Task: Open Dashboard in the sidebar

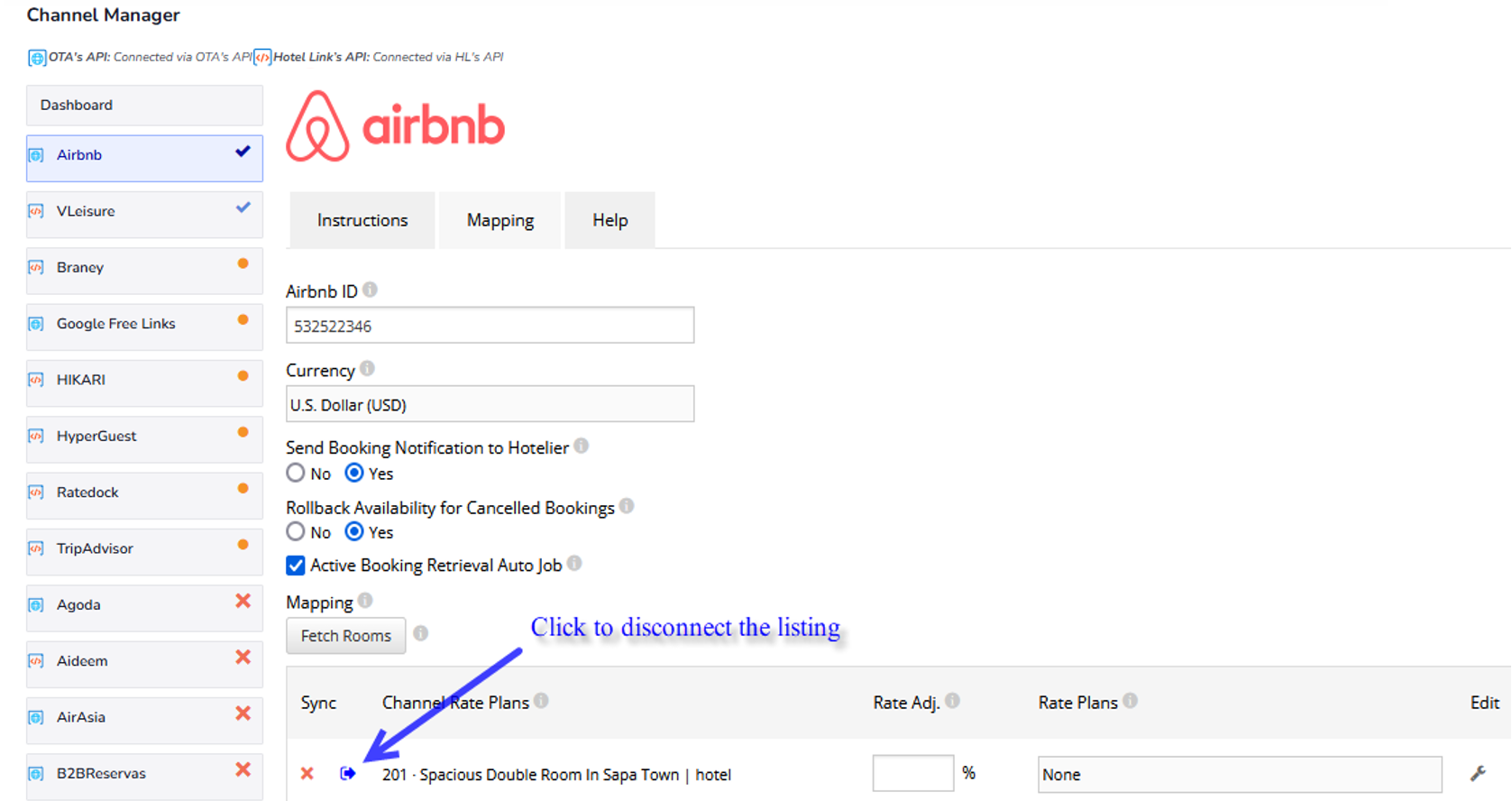Action: tap(144, 105)
